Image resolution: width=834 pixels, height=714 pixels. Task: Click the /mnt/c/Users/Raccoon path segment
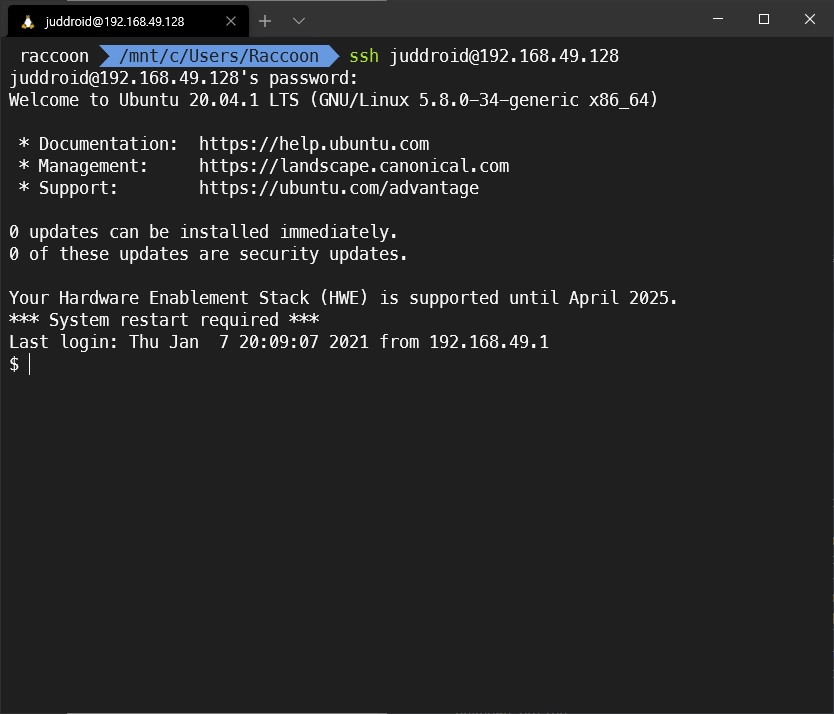tap(219, 56)
